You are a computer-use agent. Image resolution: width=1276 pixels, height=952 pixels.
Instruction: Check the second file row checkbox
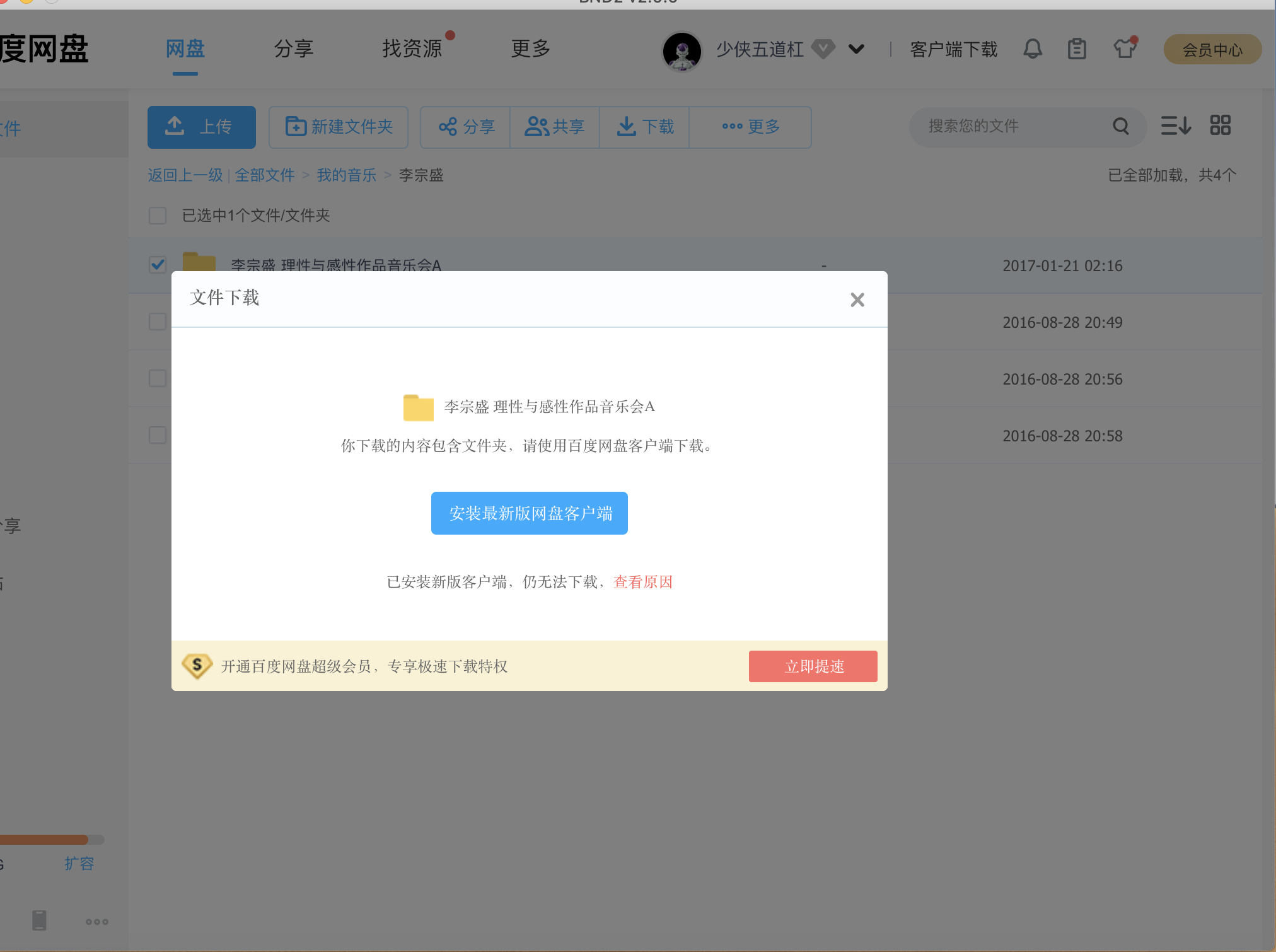[157, 322]
